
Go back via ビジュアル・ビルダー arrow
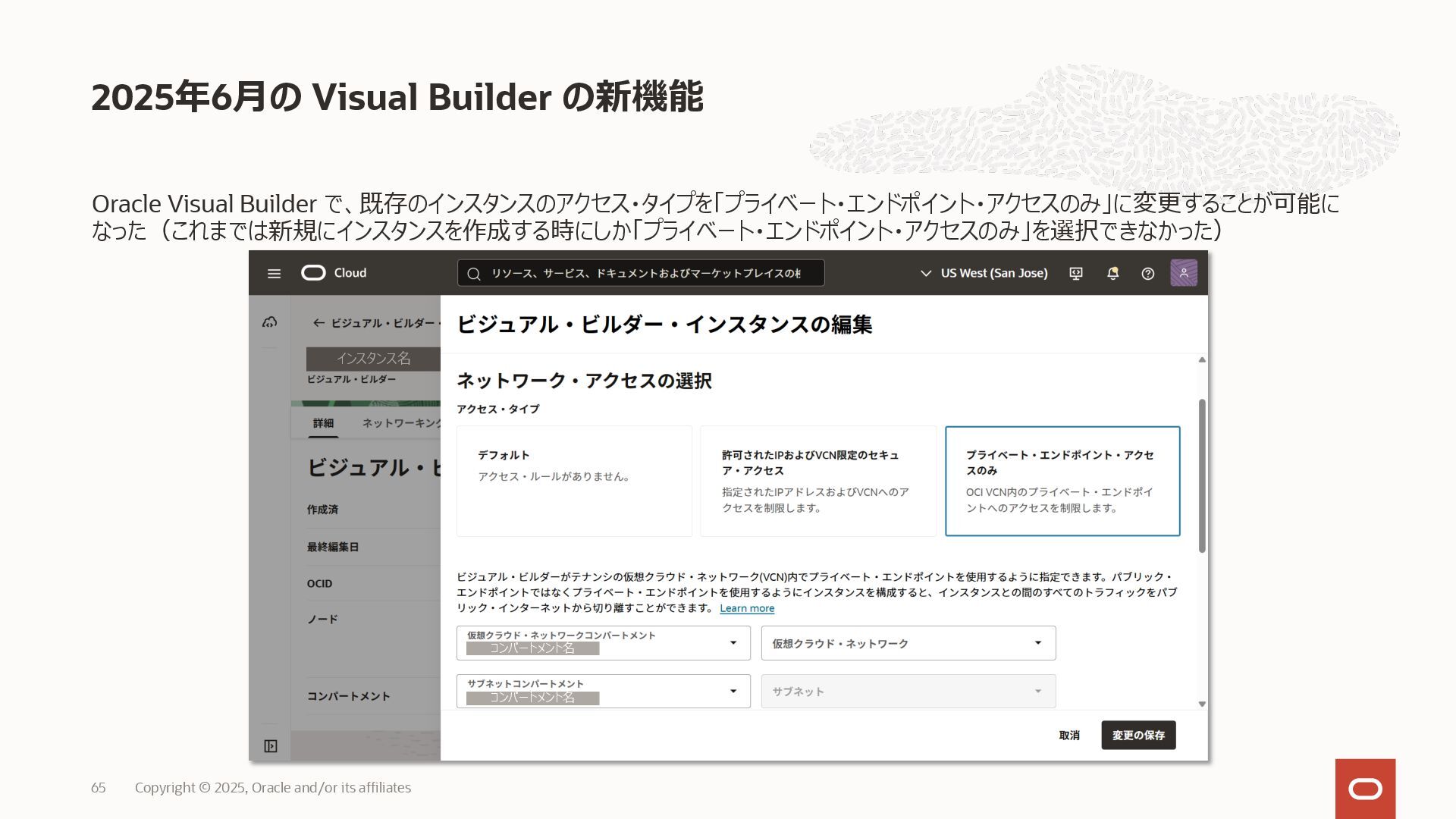click(318, 323)
